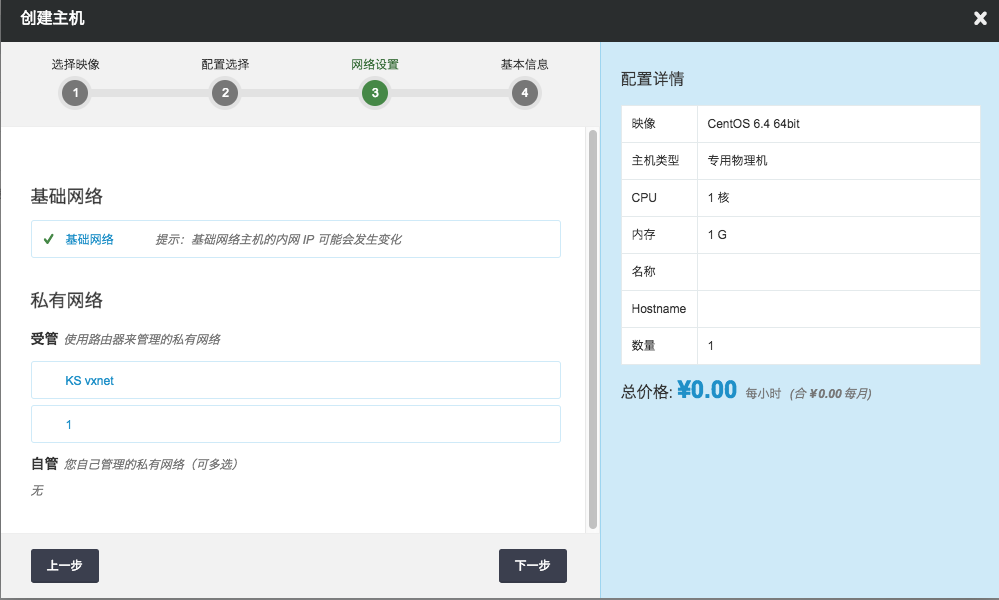Click the 上一步 button
The image size is (999, 600).
point(65,565)
